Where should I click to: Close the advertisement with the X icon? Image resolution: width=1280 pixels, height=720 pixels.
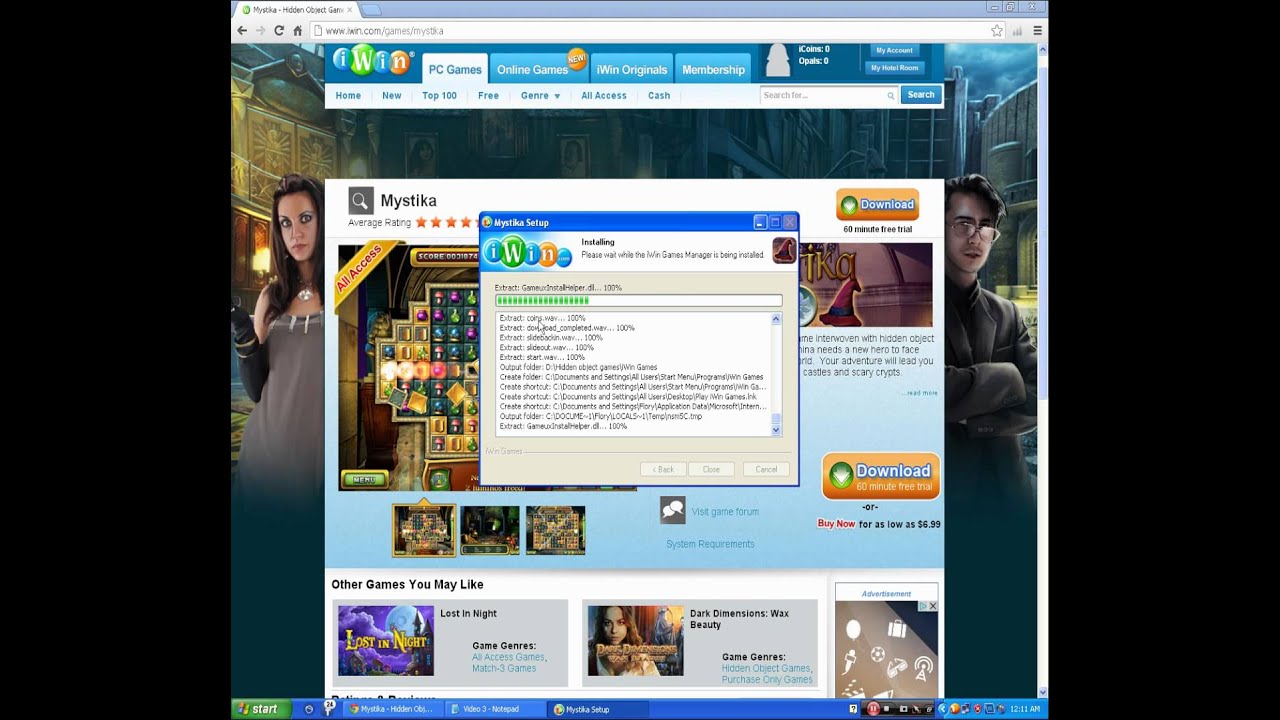(932, 606)
